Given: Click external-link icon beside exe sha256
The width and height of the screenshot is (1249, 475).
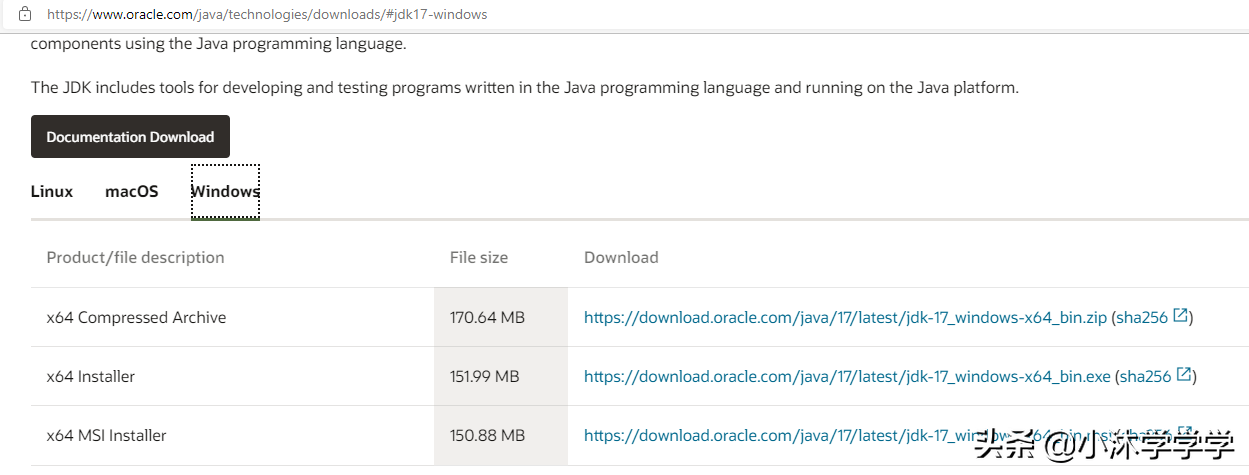Looking at the screenshot, I should (x=1185, y=375).
